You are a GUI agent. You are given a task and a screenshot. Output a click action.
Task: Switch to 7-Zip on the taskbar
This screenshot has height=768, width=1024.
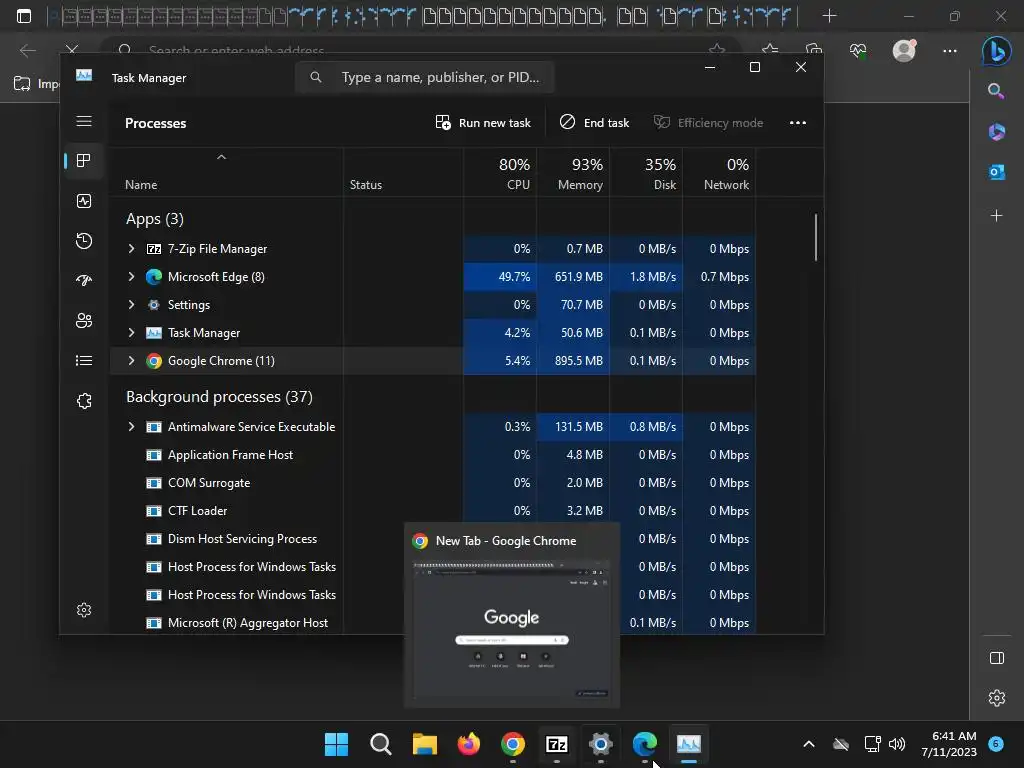coord(556,744)
